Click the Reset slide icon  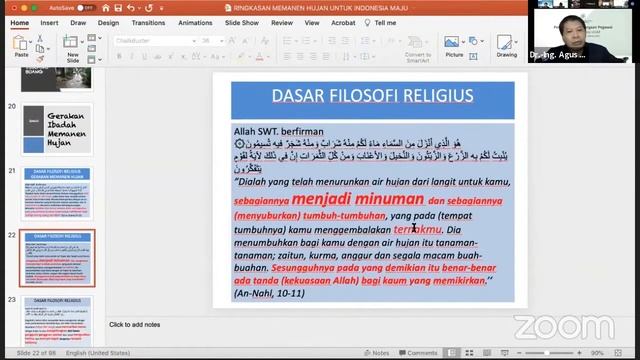click(x=92, y=49)
